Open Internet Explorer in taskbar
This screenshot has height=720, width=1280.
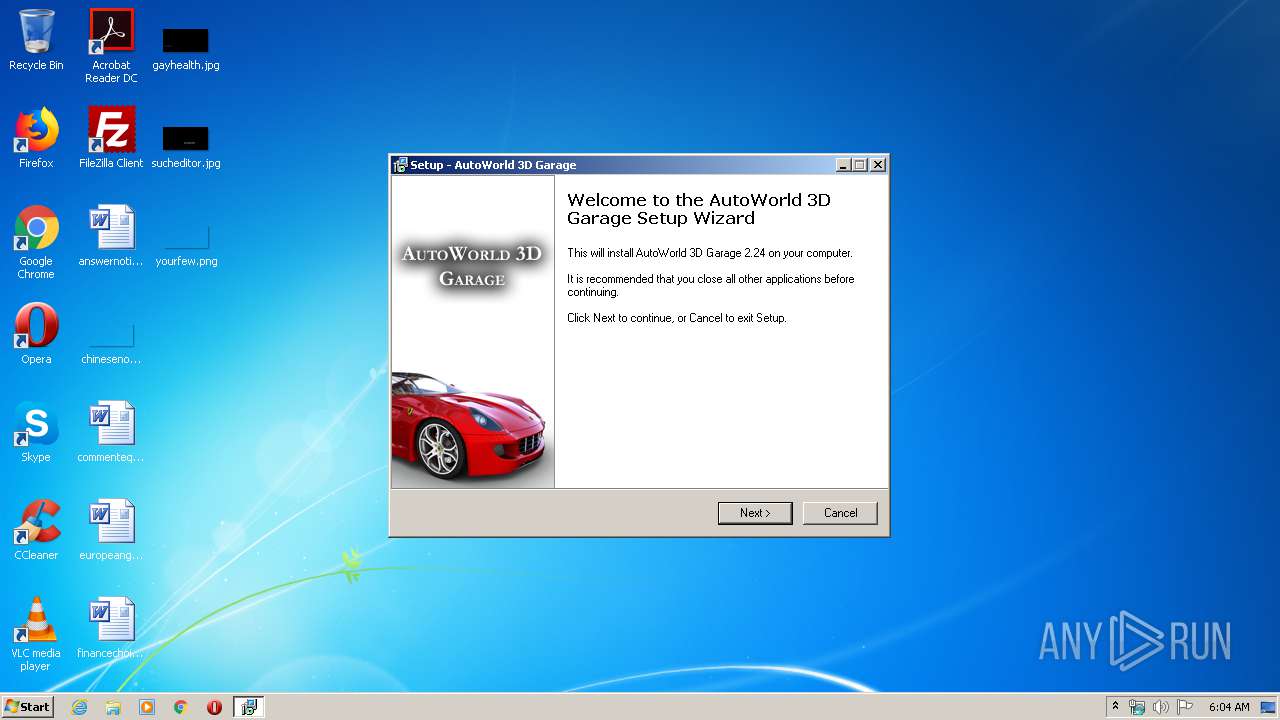(x=79, y=707)
